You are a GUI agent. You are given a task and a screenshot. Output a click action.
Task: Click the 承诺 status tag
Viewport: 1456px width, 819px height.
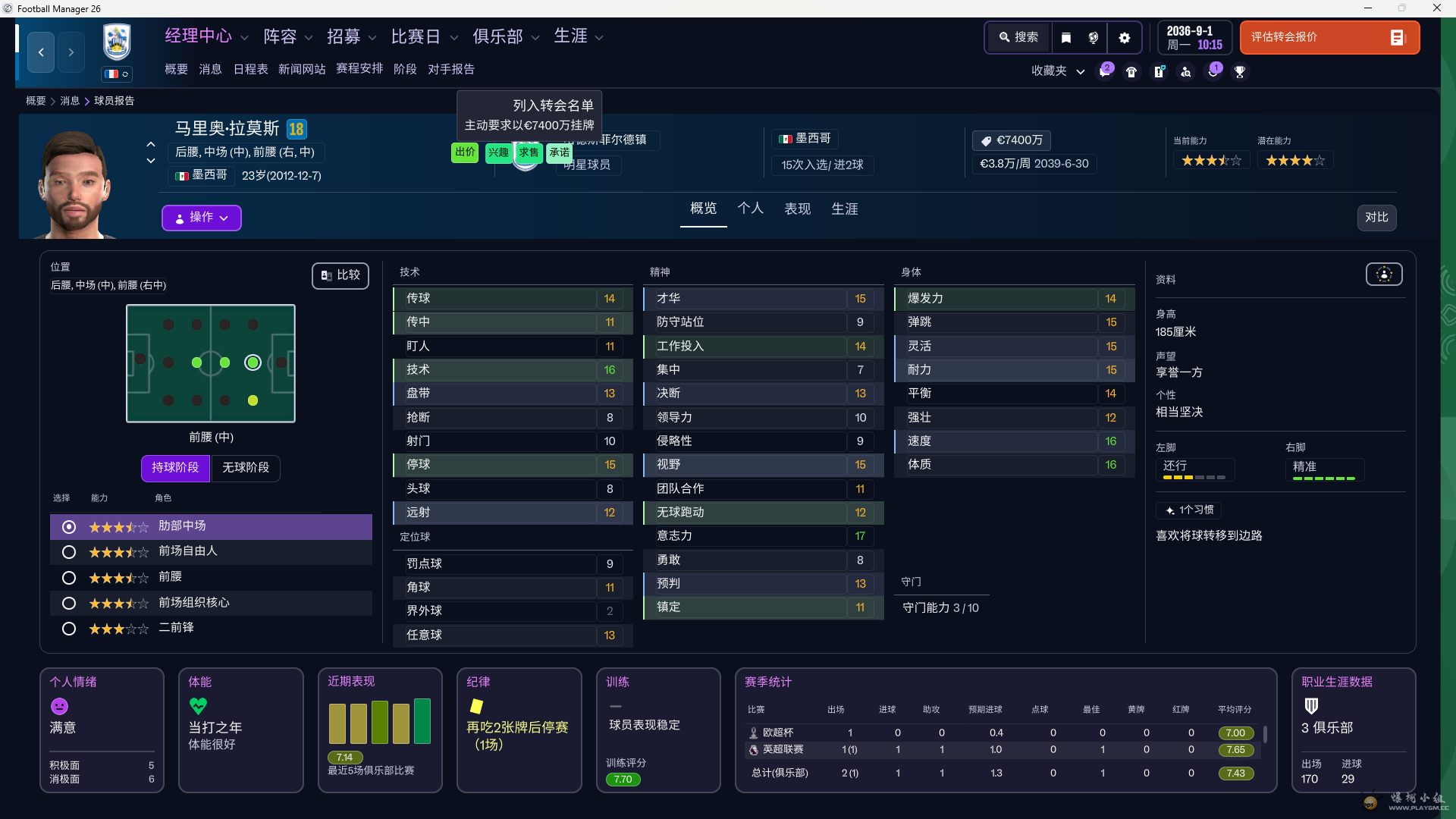click(x=560, y=152)
